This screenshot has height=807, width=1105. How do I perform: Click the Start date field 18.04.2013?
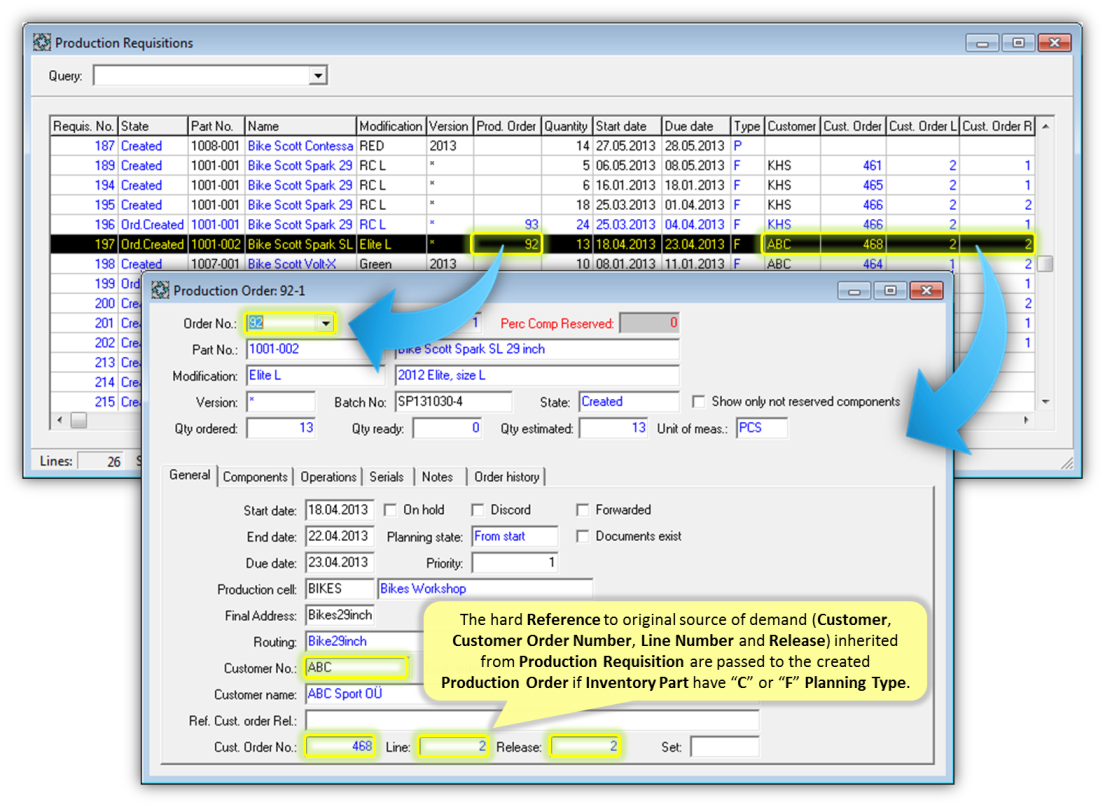(x=339, y=510)
